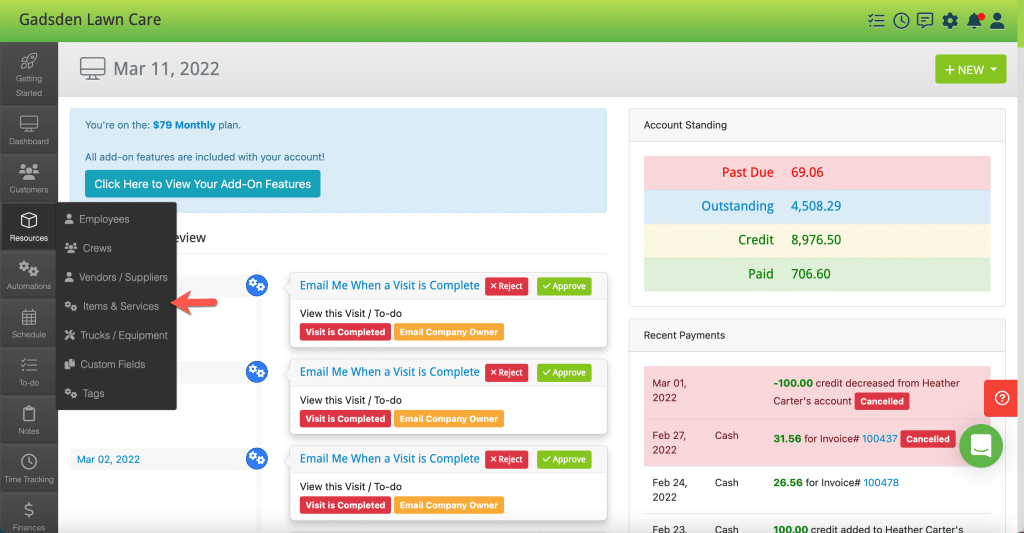The height and width of the screenshot is (533, 1024).
Task: Open Getting Started rocket in sidebar
Action: [29, 74]
